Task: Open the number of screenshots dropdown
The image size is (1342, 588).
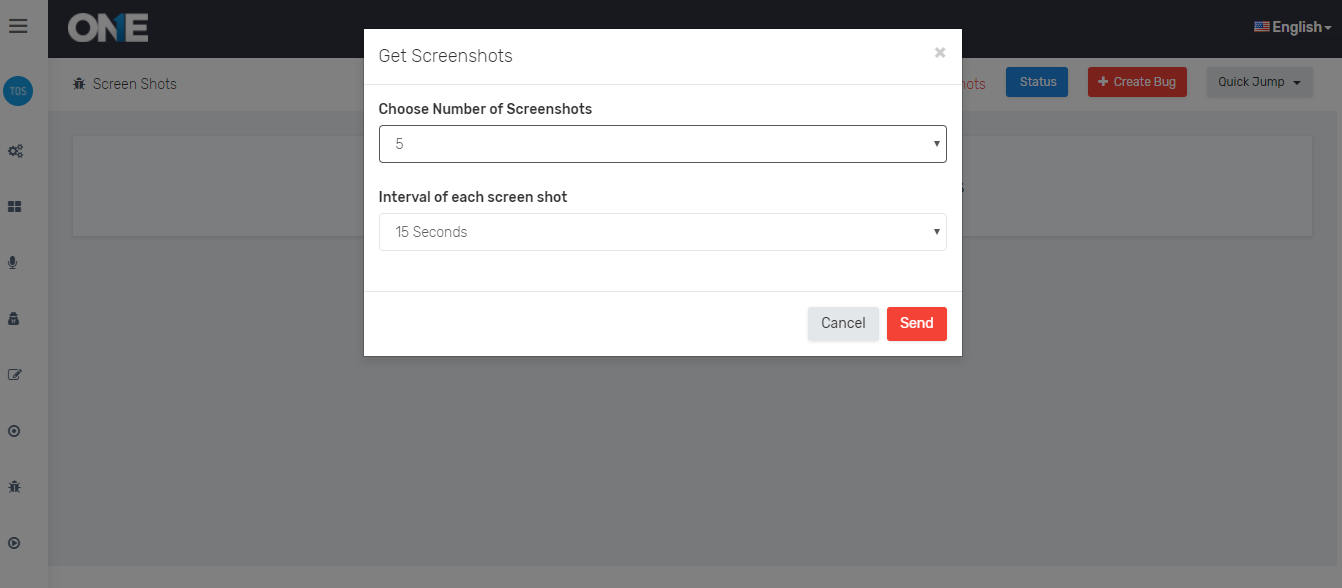Action: 662,143
